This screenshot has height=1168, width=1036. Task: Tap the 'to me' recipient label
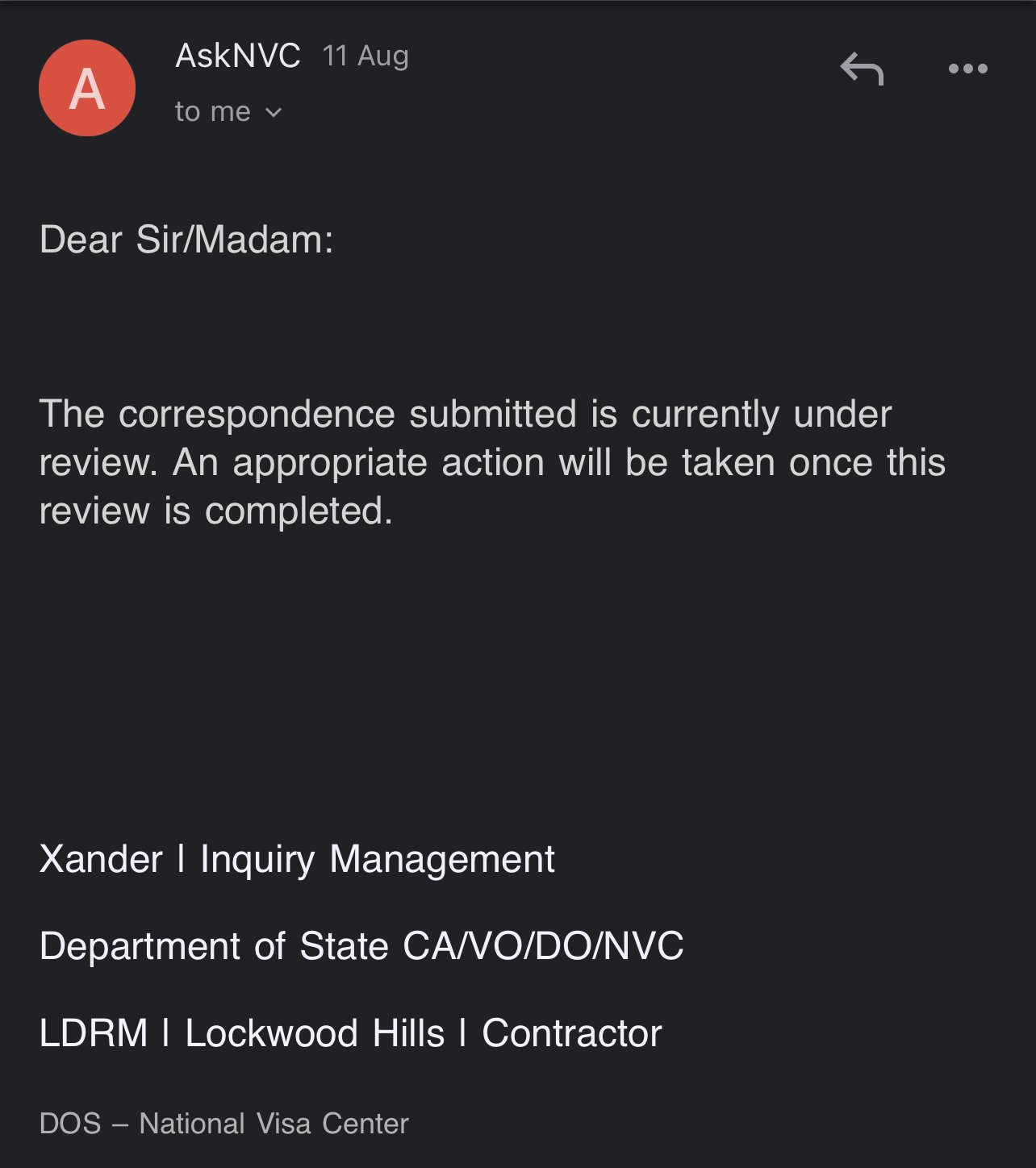pos(213,111)
